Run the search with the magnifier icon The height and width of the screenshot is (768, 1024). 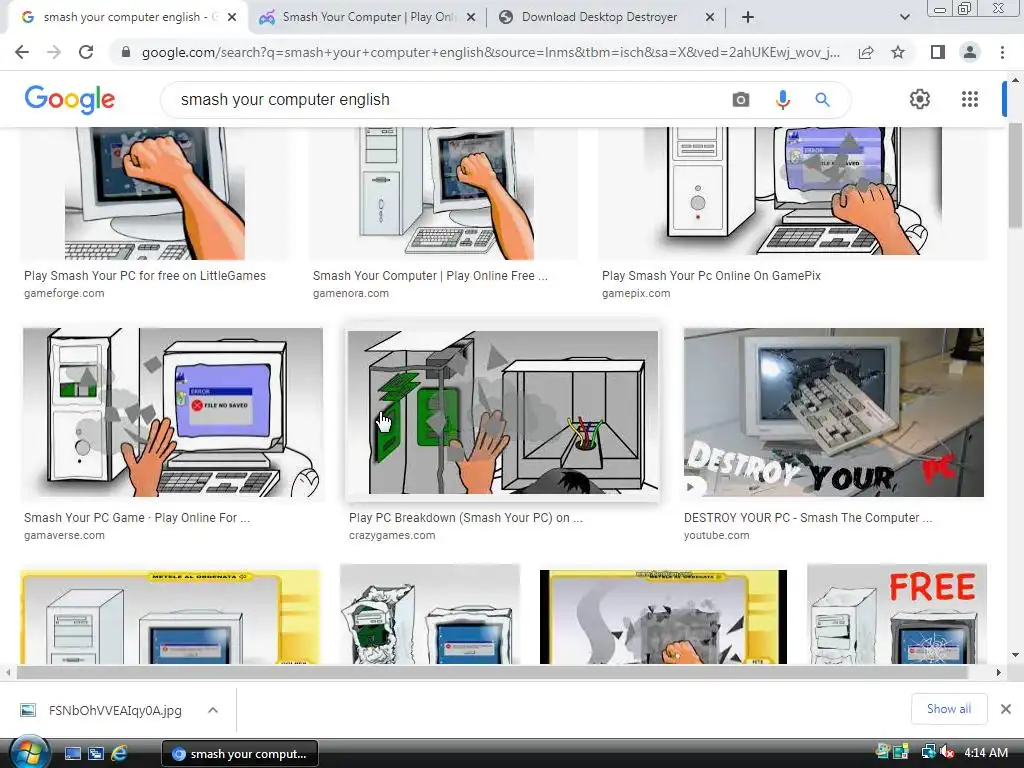[822, 100]
